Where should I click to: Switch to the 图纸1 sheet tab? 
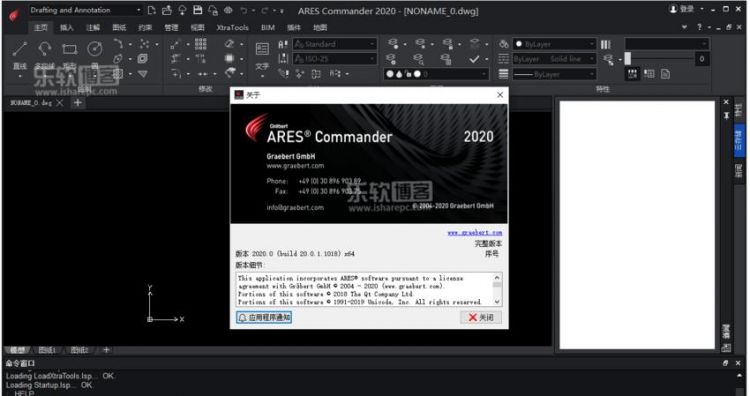pos(47,350)
